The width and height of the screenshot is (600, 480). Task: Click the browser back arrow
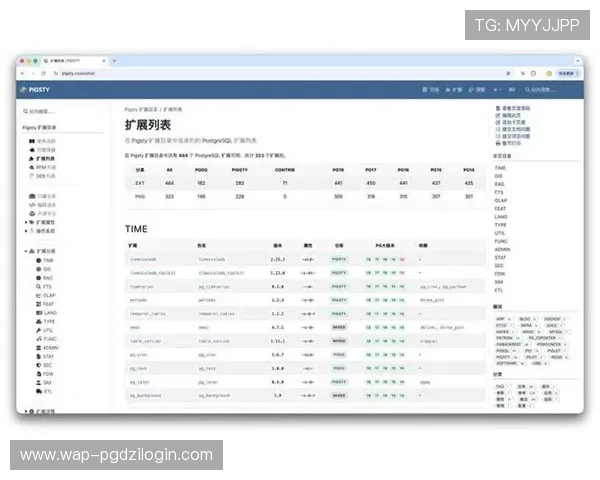[x=22, y=73]
